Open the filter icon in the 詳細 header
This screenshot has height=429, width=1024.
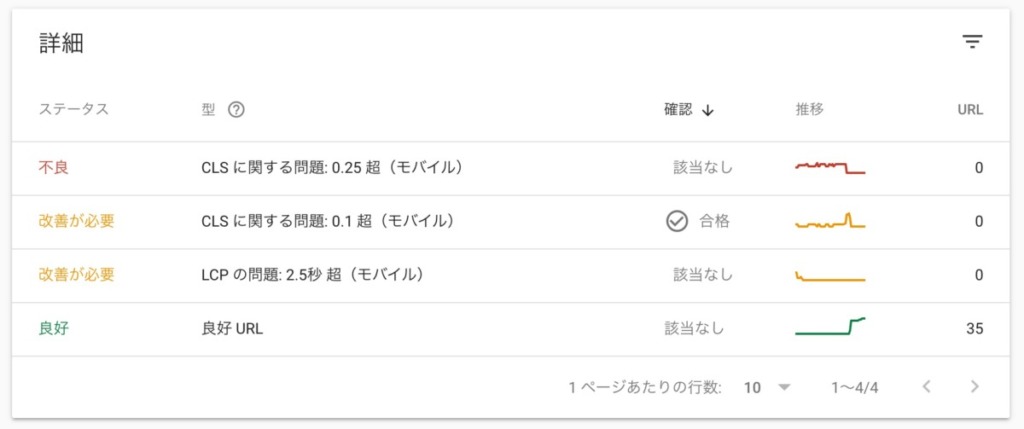coord(972,42)
